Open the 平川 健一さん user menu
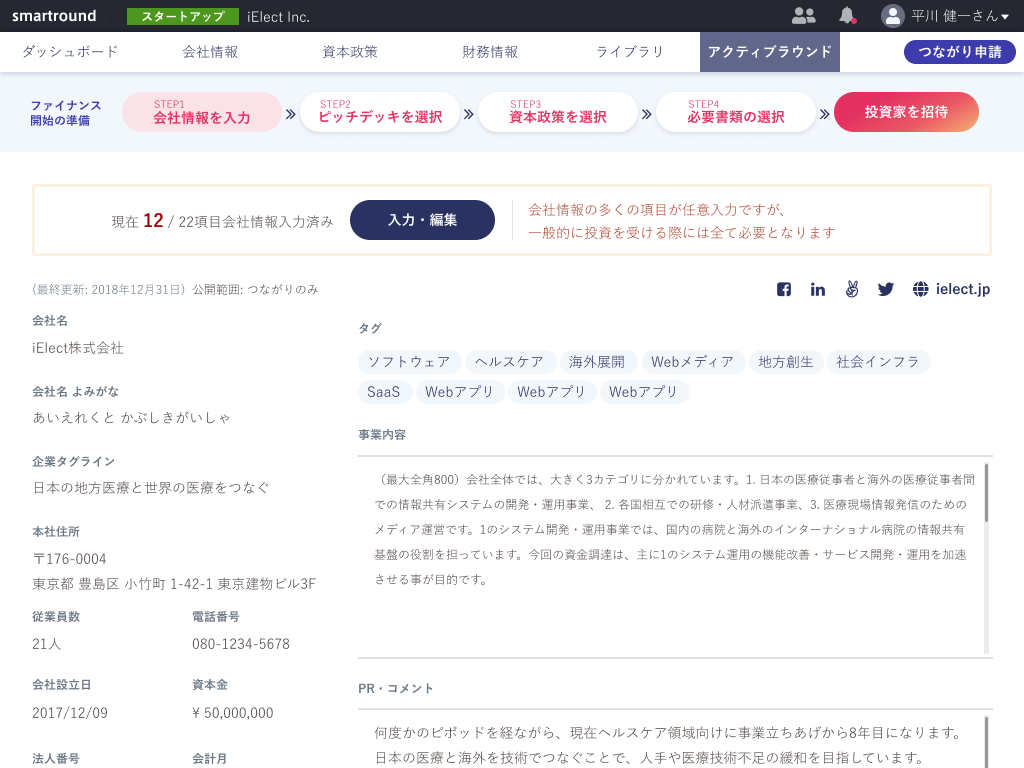Screen dimensions: 1024x768 (954, 16)
